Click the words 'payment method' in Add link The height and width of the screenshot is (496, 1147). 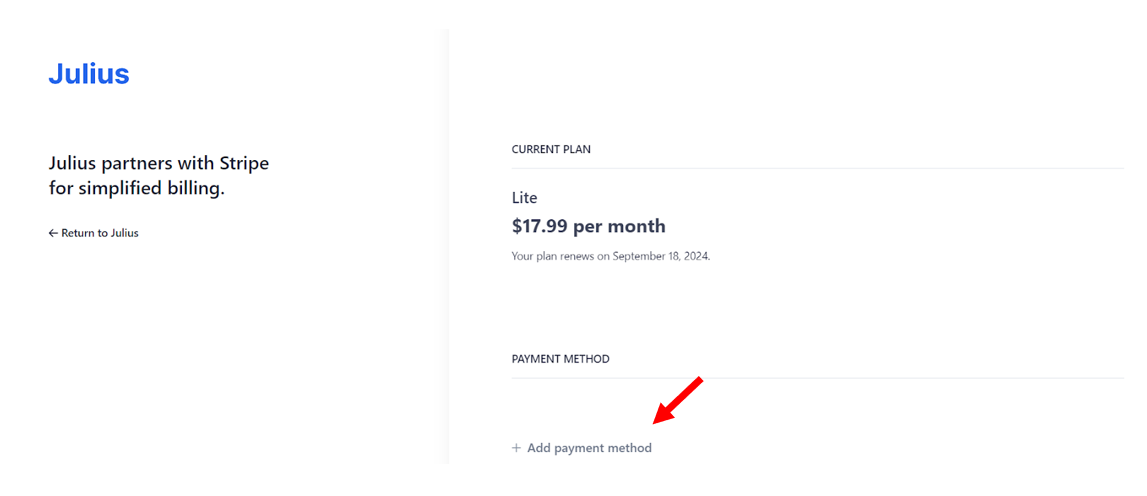(603, 448)
